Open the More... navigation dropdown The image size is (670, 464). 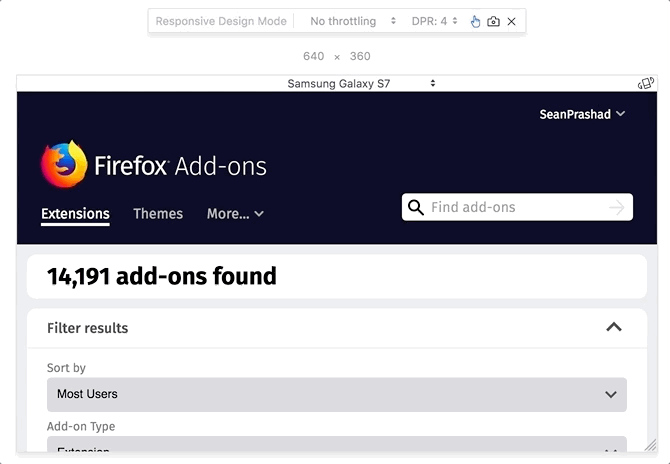pyautogui.click(x=235, y=214)
